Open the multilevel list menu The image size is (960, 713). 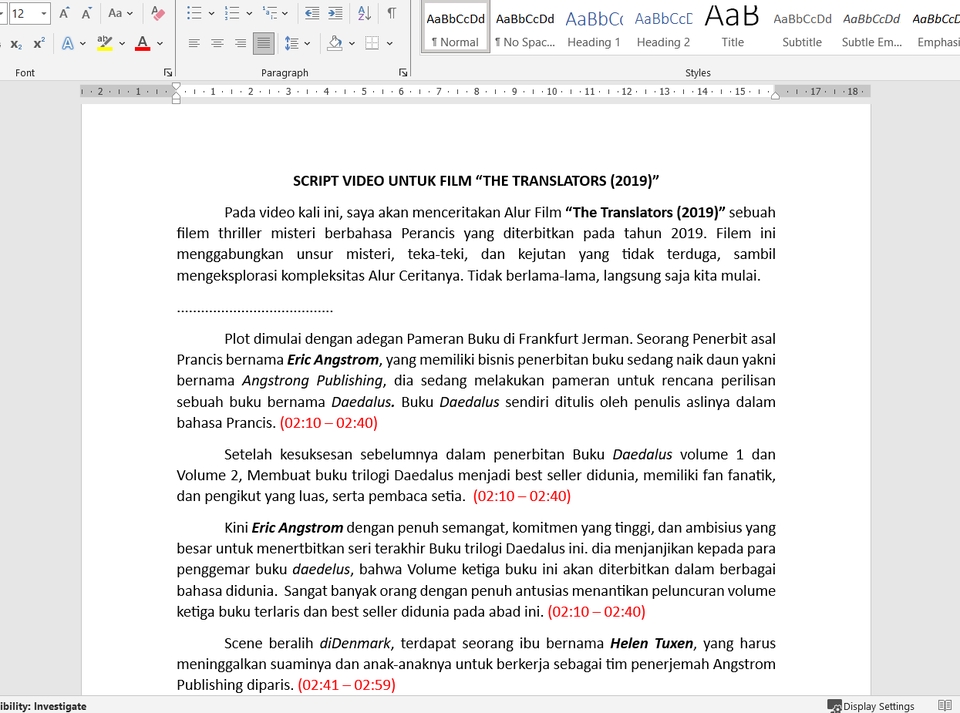pos(274,13)
